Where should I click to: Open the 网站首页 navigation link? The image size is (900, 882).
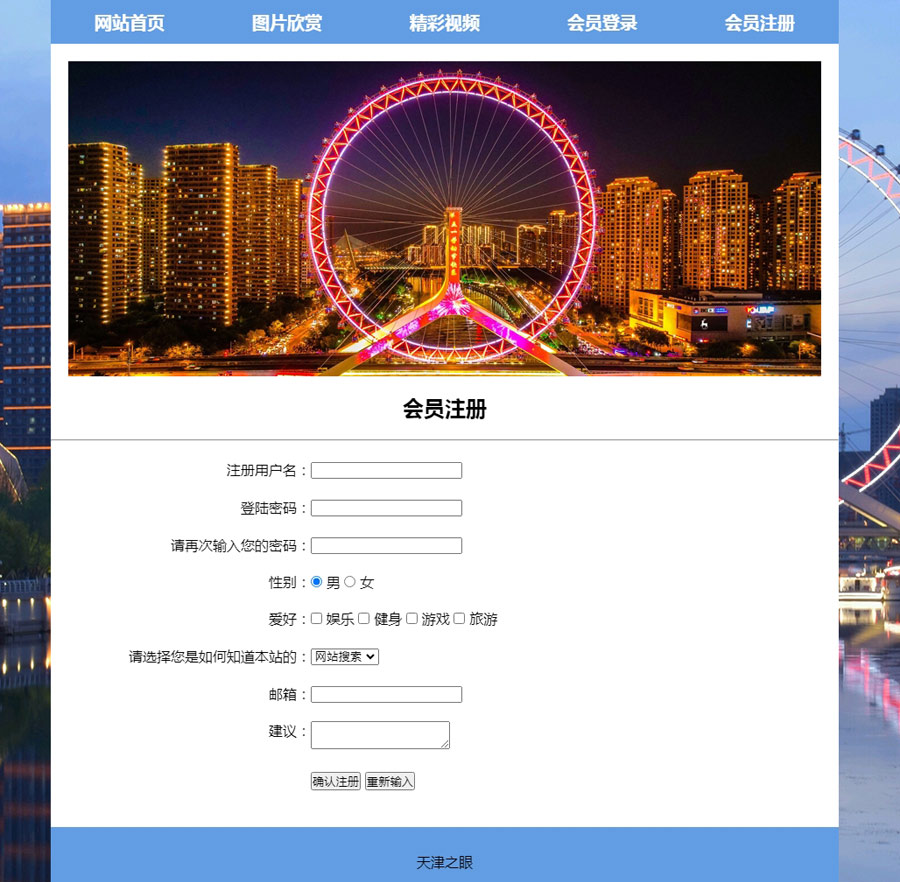click(129, 23)
